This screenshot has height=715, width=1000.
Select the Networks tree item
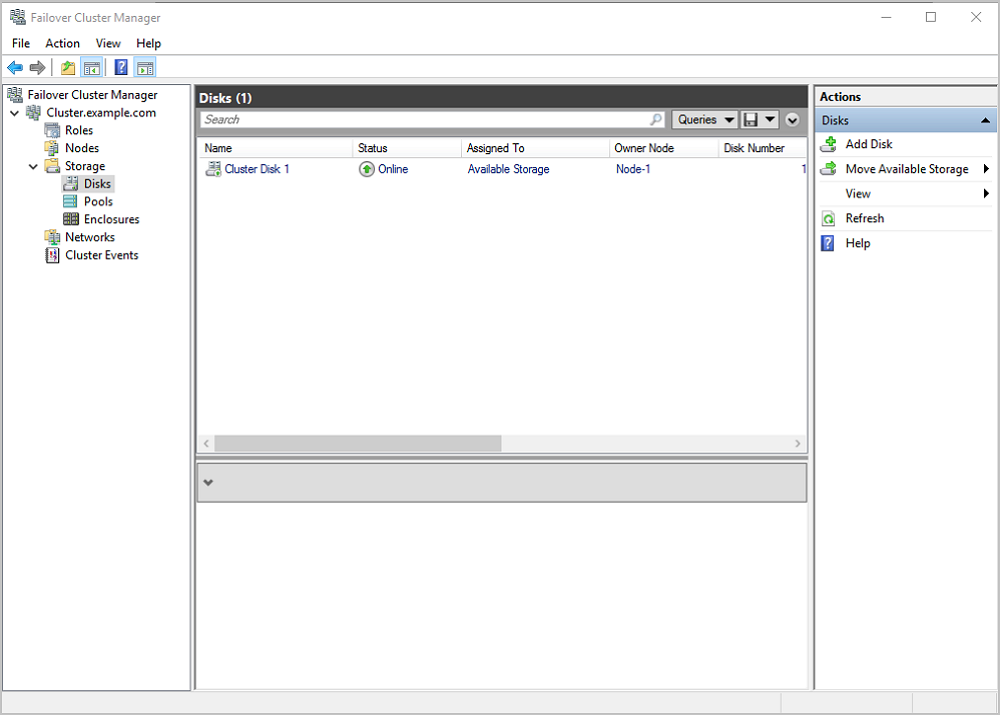90,237
